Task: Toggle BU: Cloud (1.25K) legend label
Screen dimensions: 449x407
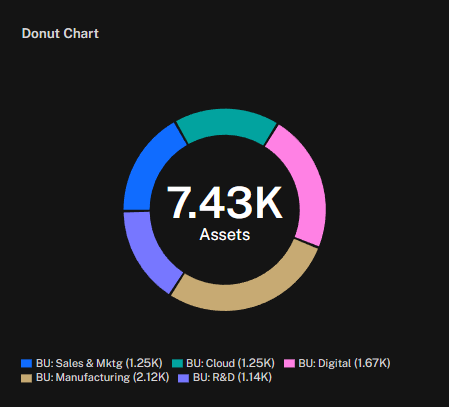Action: click(230, 363)
